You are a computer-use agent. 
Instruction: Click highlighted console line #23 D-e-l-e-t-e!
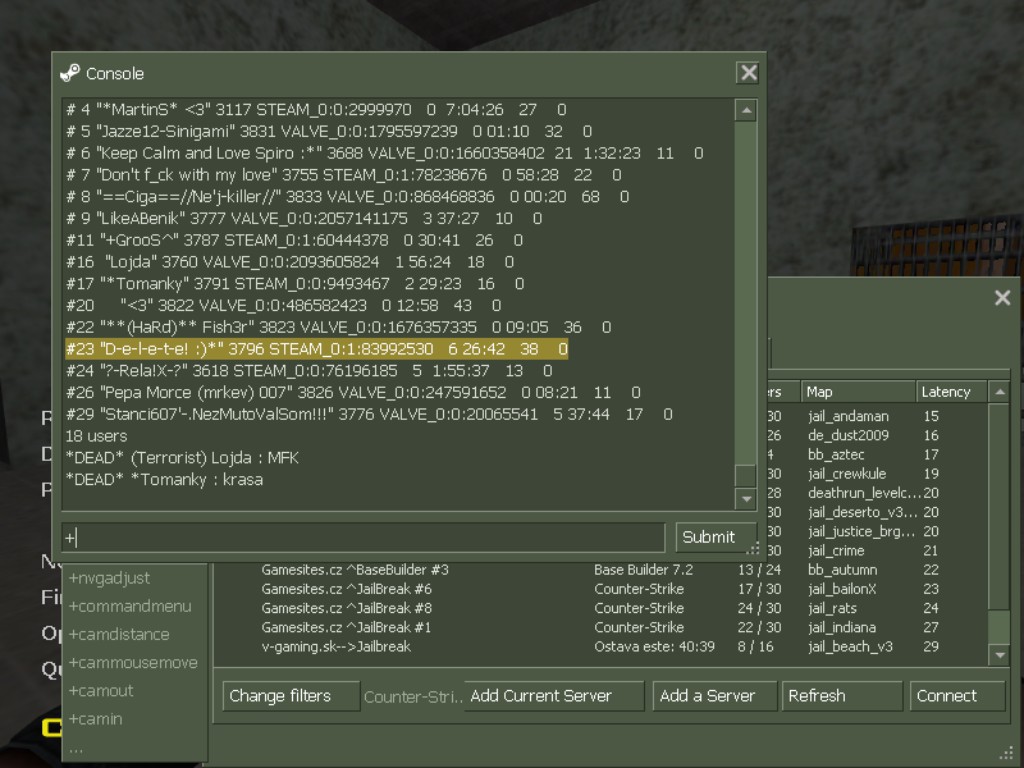317,349
